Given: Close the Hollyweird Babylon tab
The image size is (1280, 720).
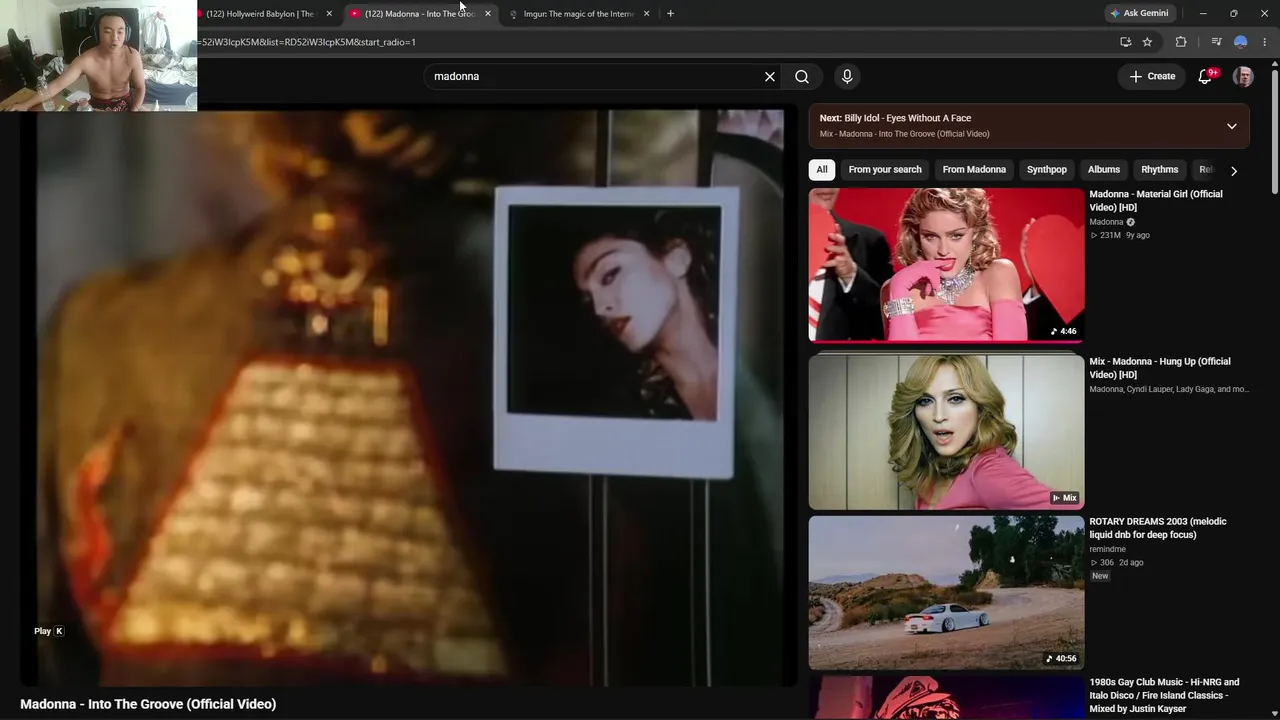Looking at the screenshot, I should (329, 14).
